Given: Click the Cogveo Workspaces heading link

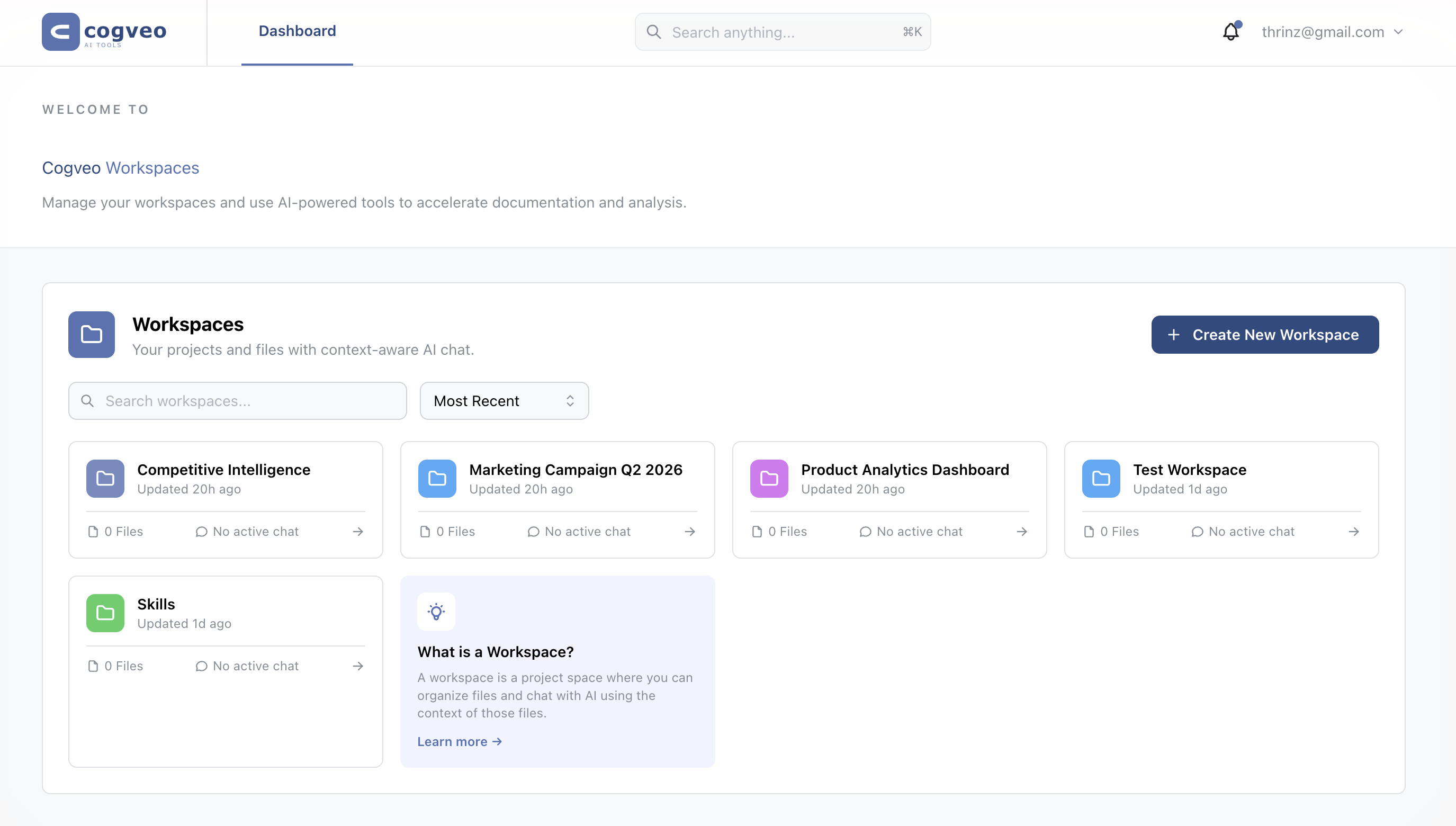Looking at the screenshot, I should tap(120, 167).
